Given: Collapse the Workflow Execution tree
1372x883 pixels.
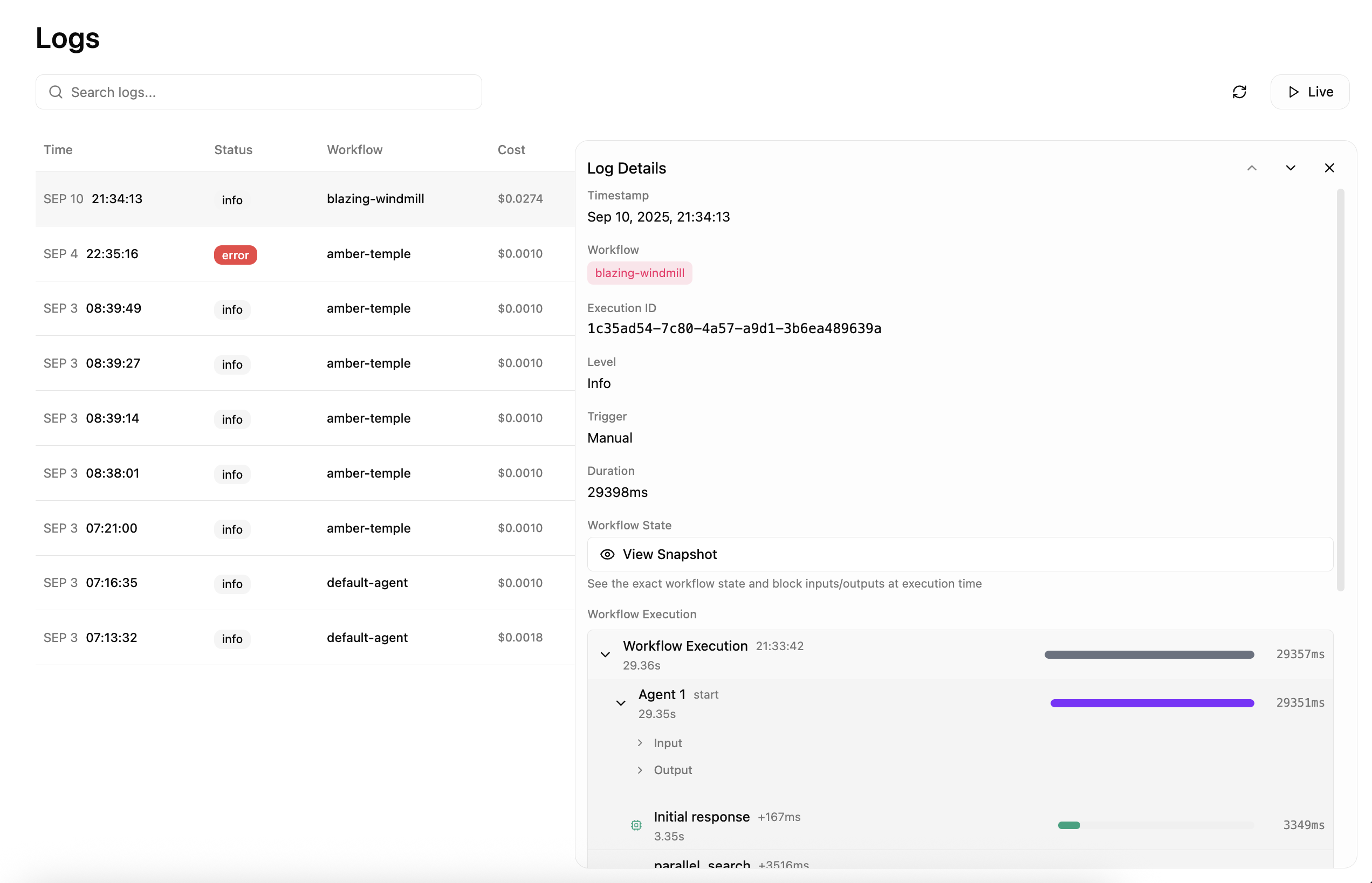Looking at the screenshot, I should click(605, 654).
